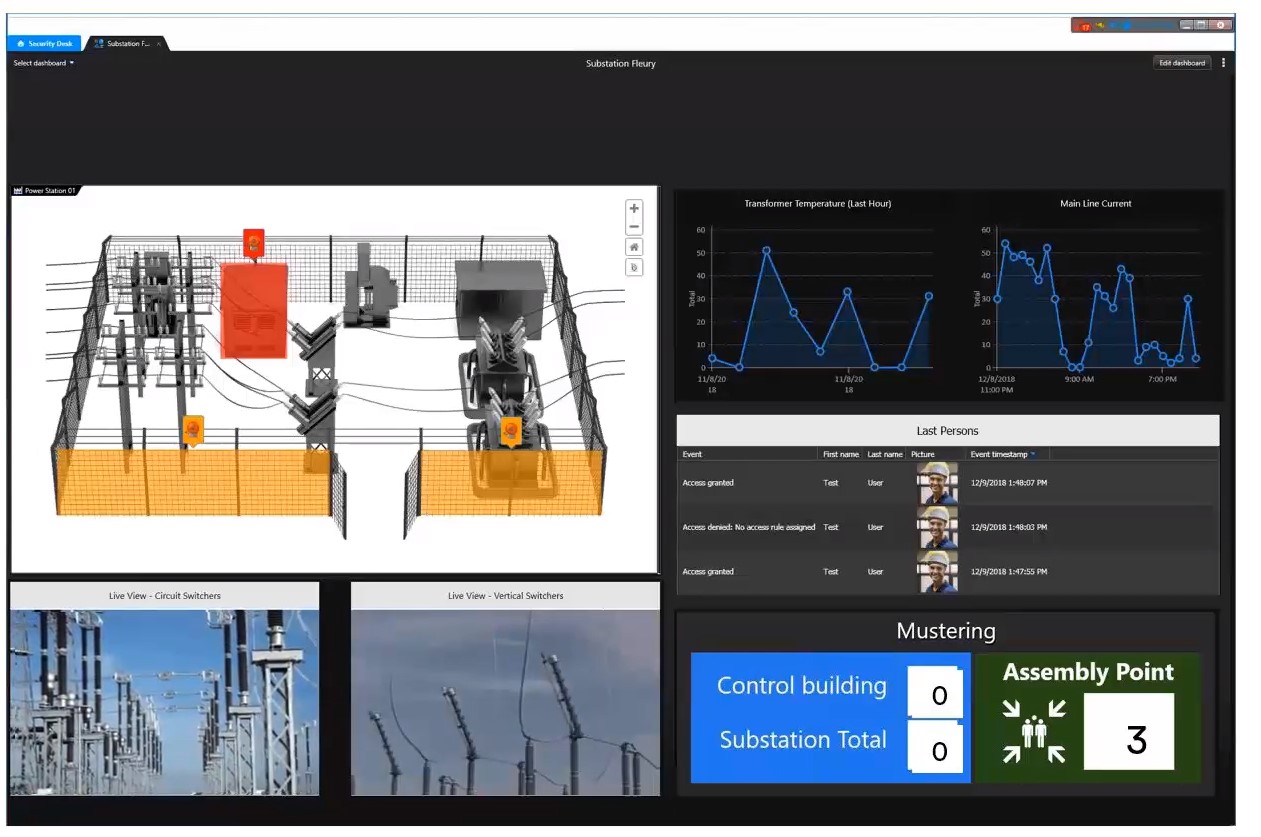
Task: Zoom in on the Power Station map
Action: (634, 209)
